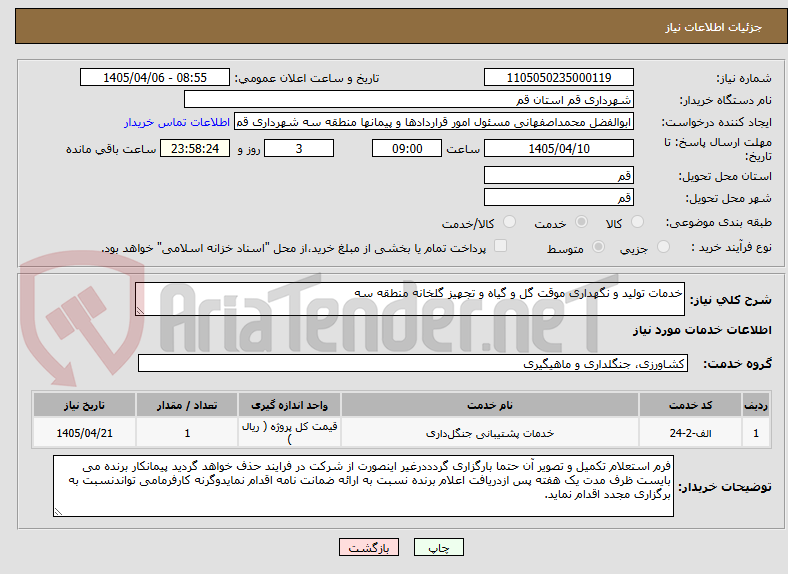
Task: Click the requester field ابوالفضل محمداصفهانی
Action: 434,122
